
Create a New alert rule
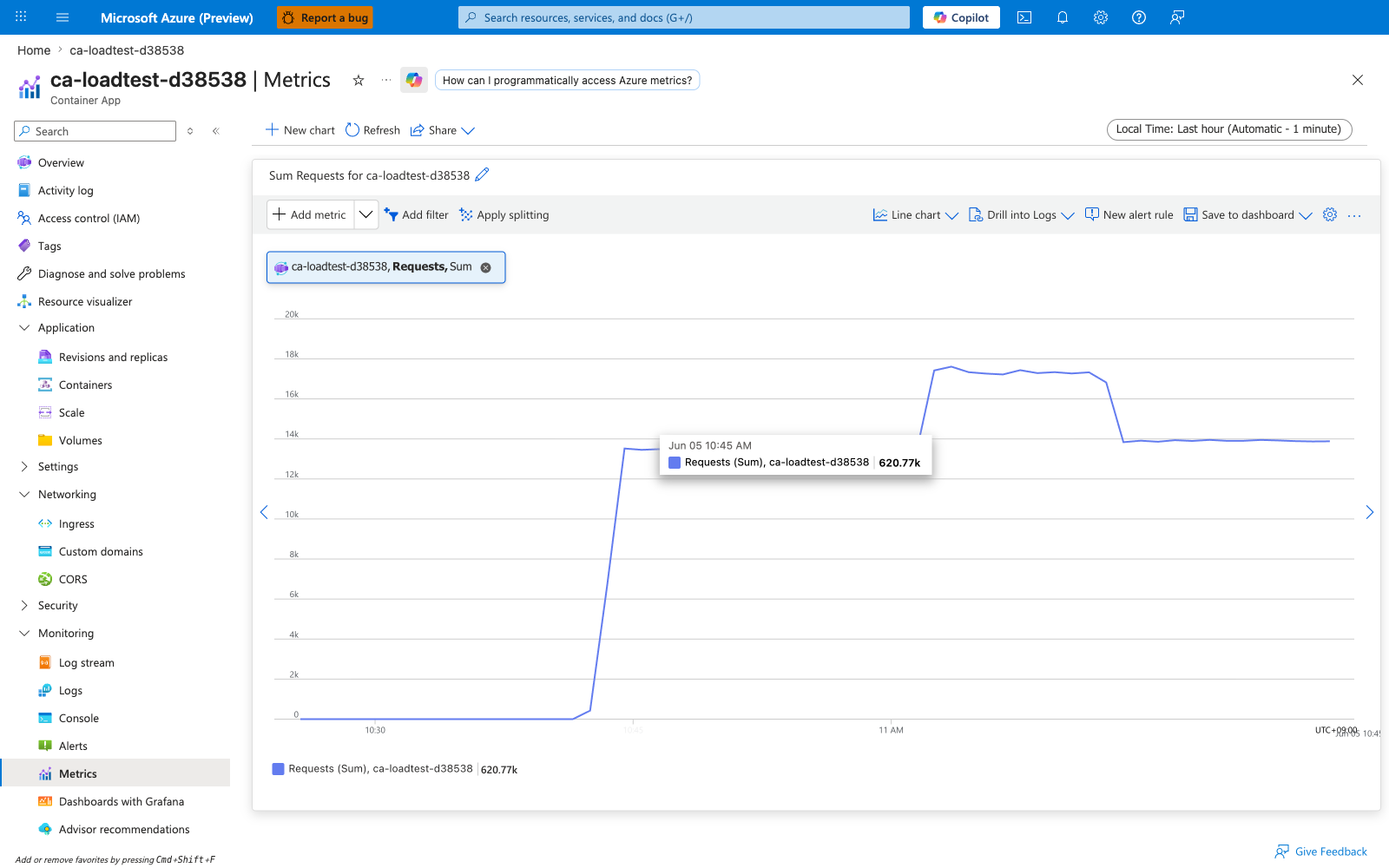[x=1129, y=215]
